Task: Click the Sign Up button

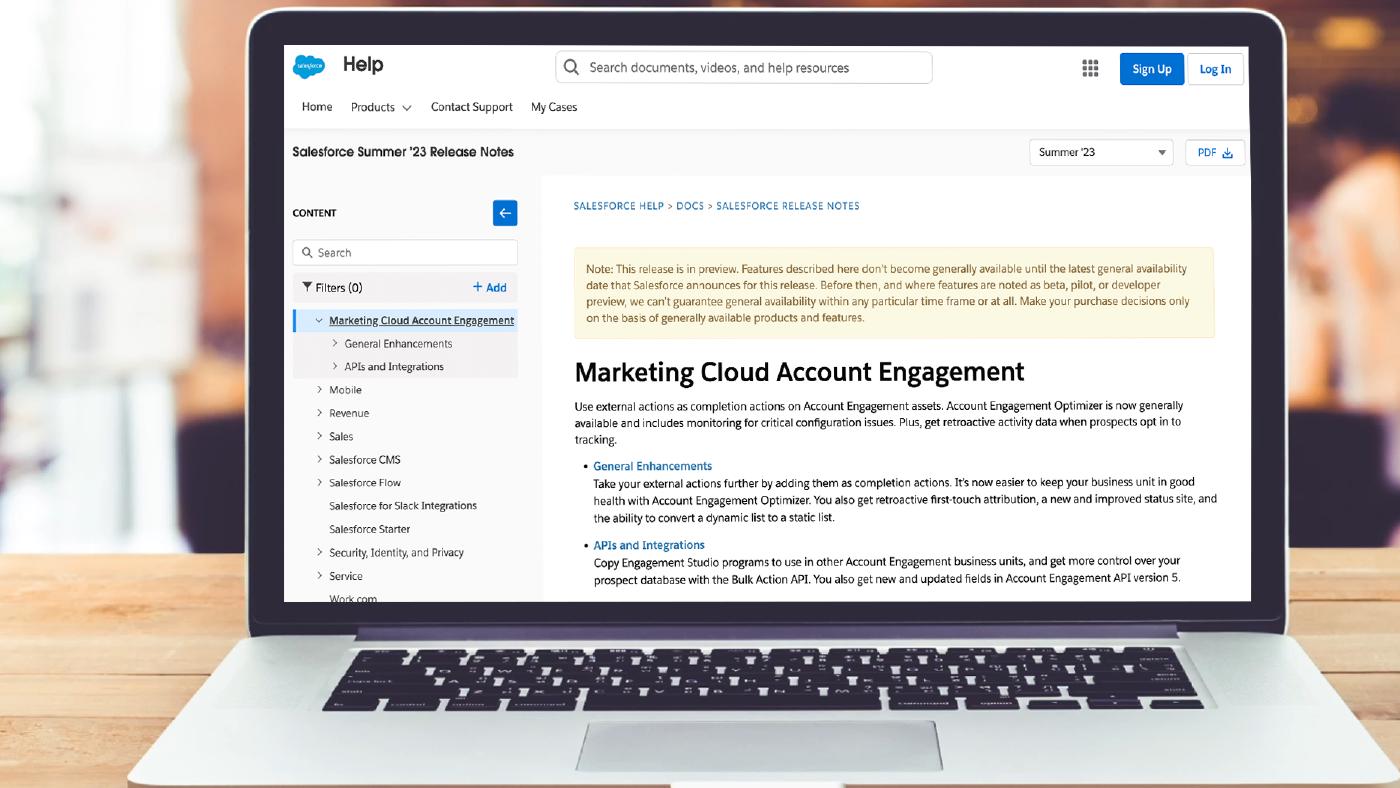Action: [1151, 68]
